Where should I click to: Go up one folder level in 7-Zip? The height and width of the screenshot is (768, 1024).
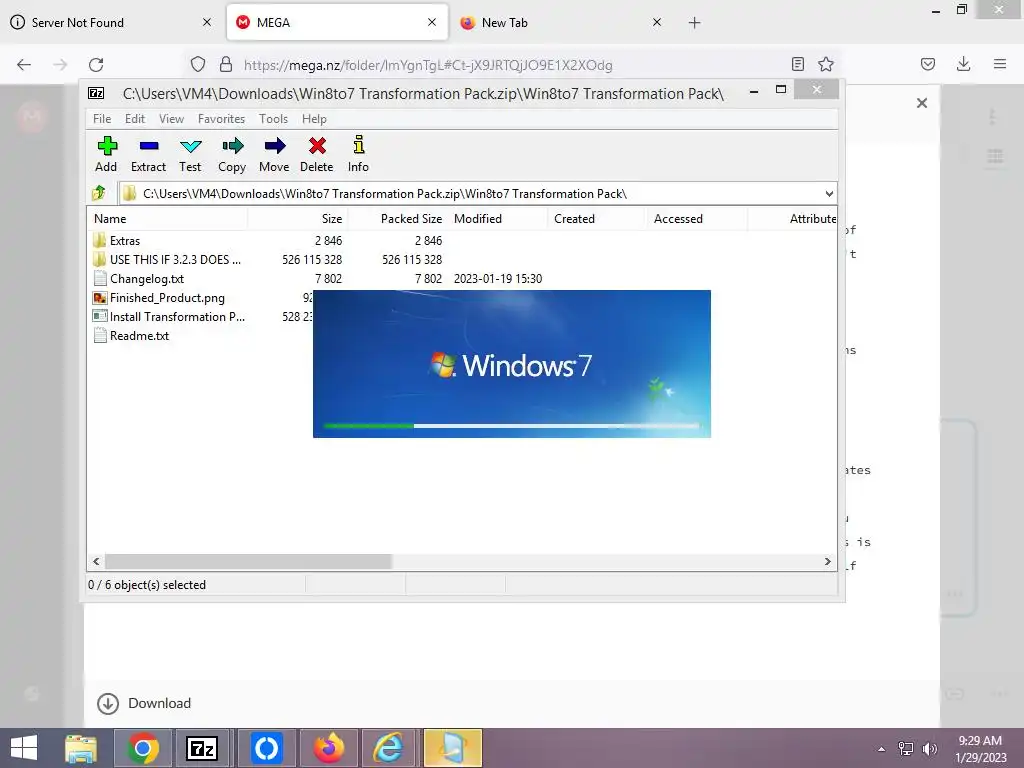(x=99, y=193)
